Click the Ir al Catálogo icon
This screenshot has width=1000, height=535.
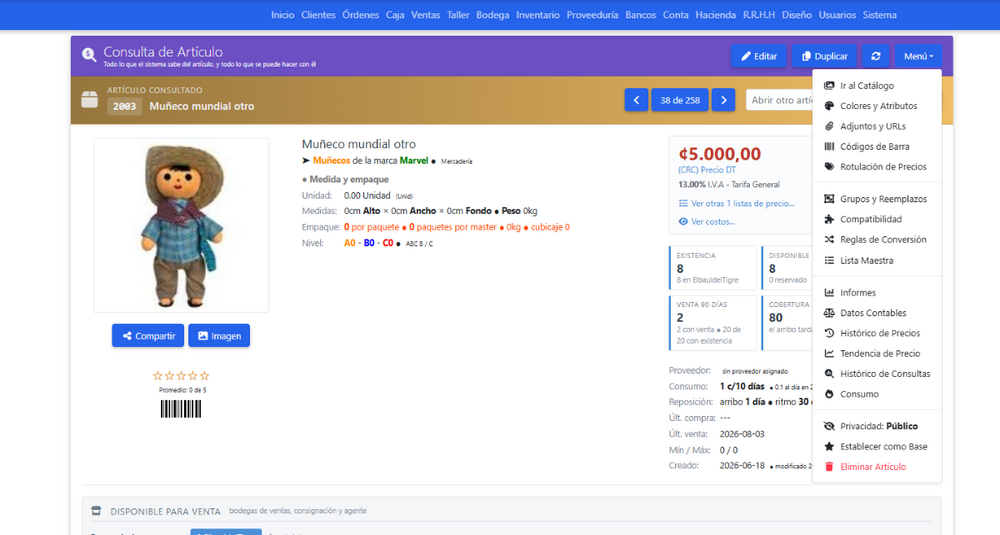coord(829,85)
